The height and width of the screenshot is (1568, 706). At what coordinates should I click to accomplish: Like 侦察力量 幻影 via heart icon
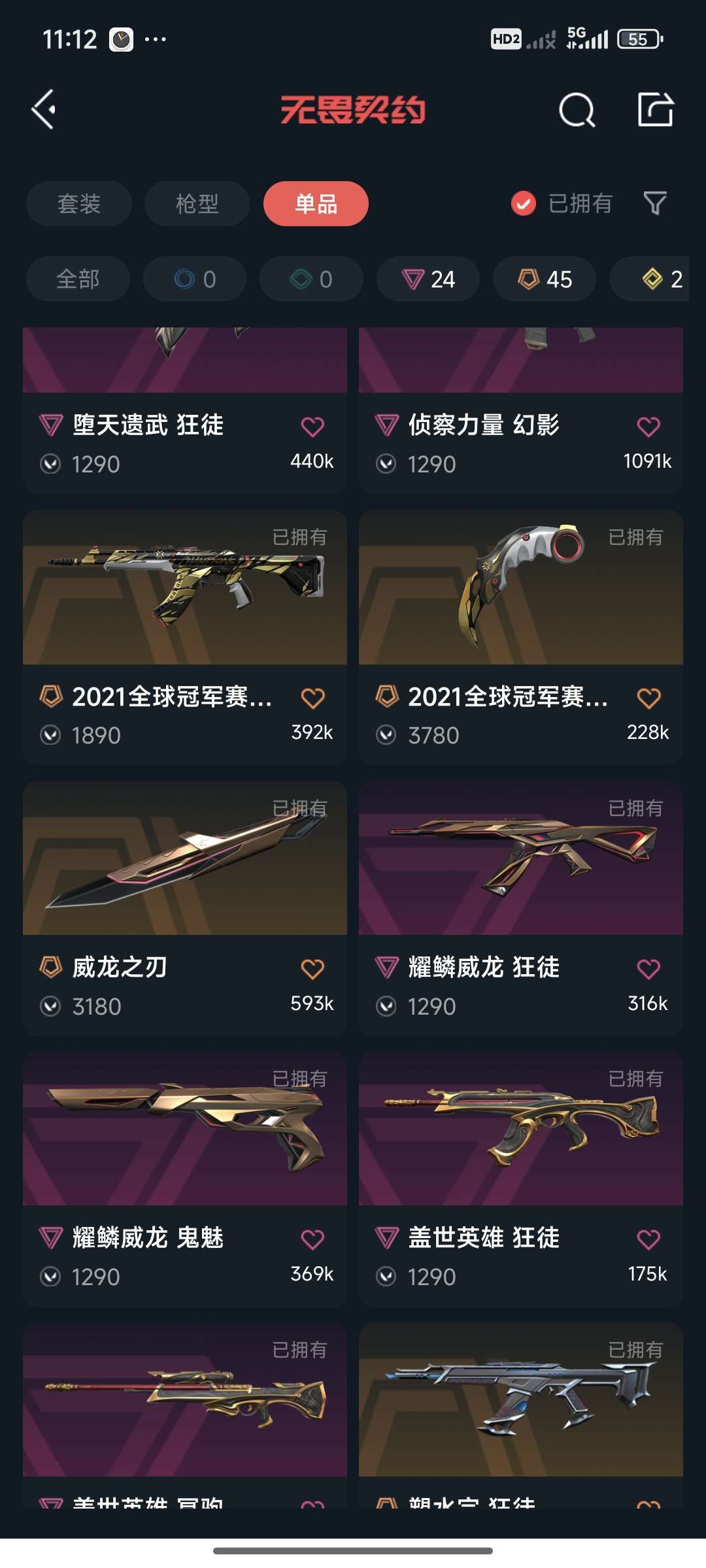point(648,427)
